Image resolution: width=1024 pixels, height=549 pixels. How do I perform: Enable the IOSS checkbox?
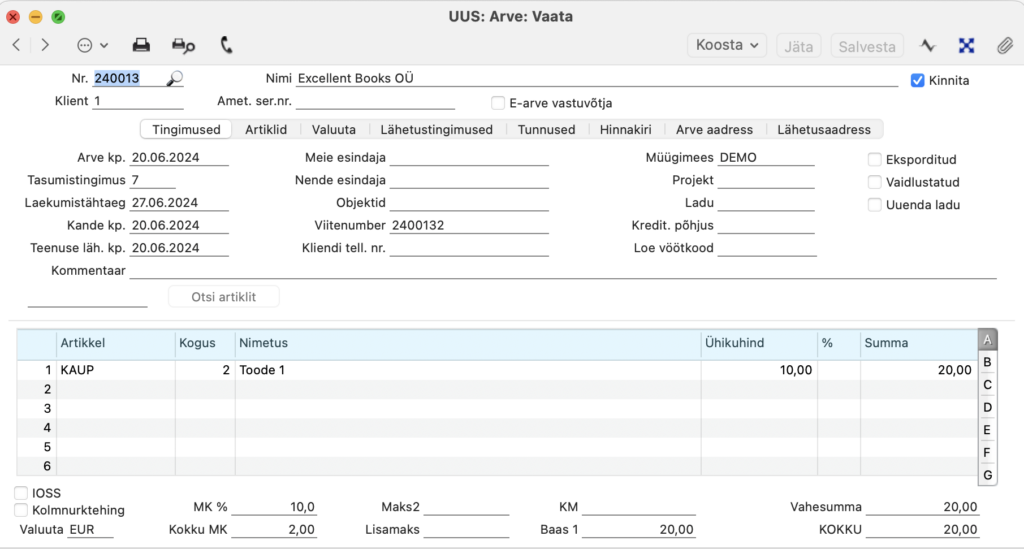tap(21, 493)
